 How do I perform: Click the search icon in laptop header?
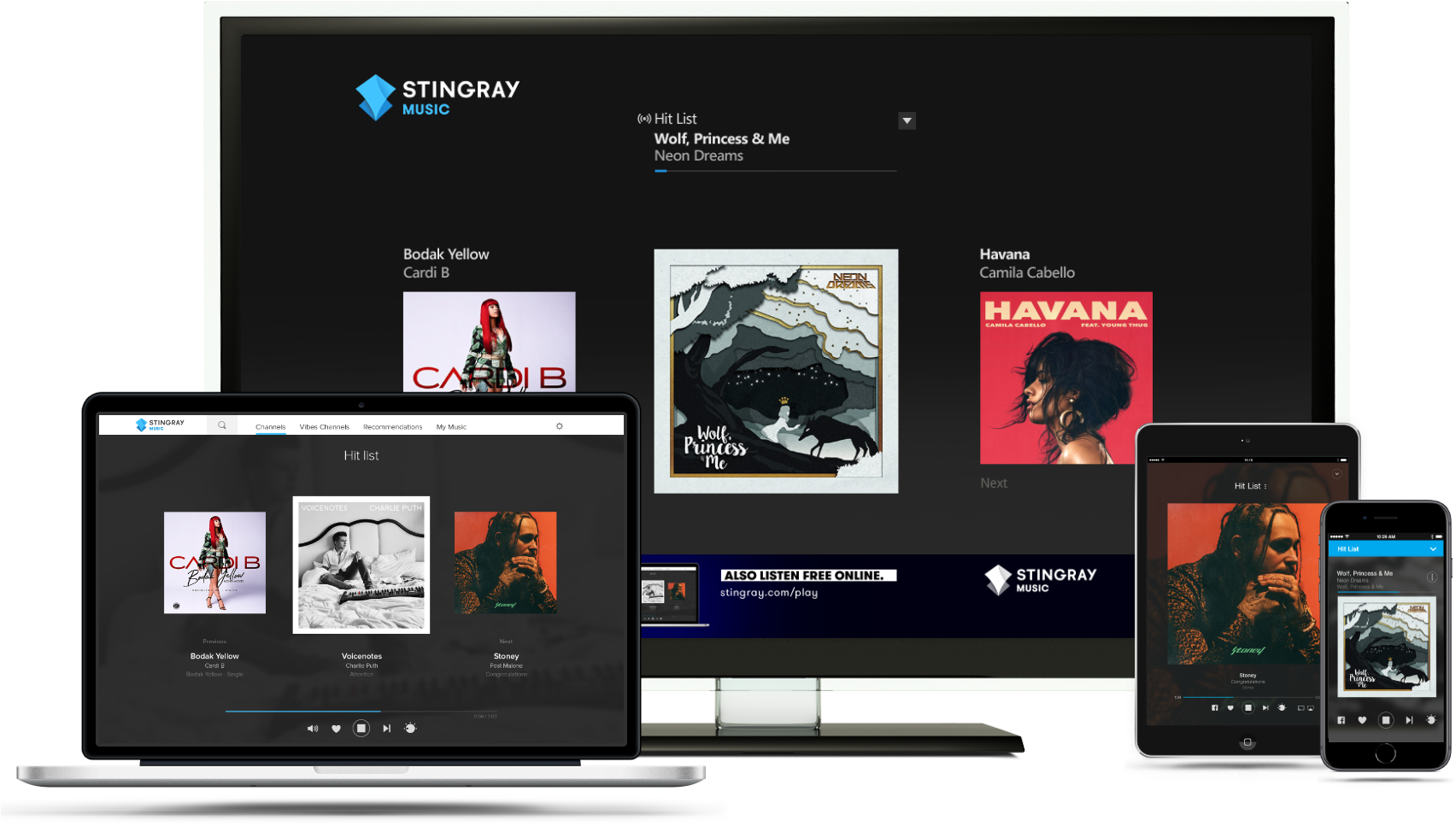tap(222, 425)
